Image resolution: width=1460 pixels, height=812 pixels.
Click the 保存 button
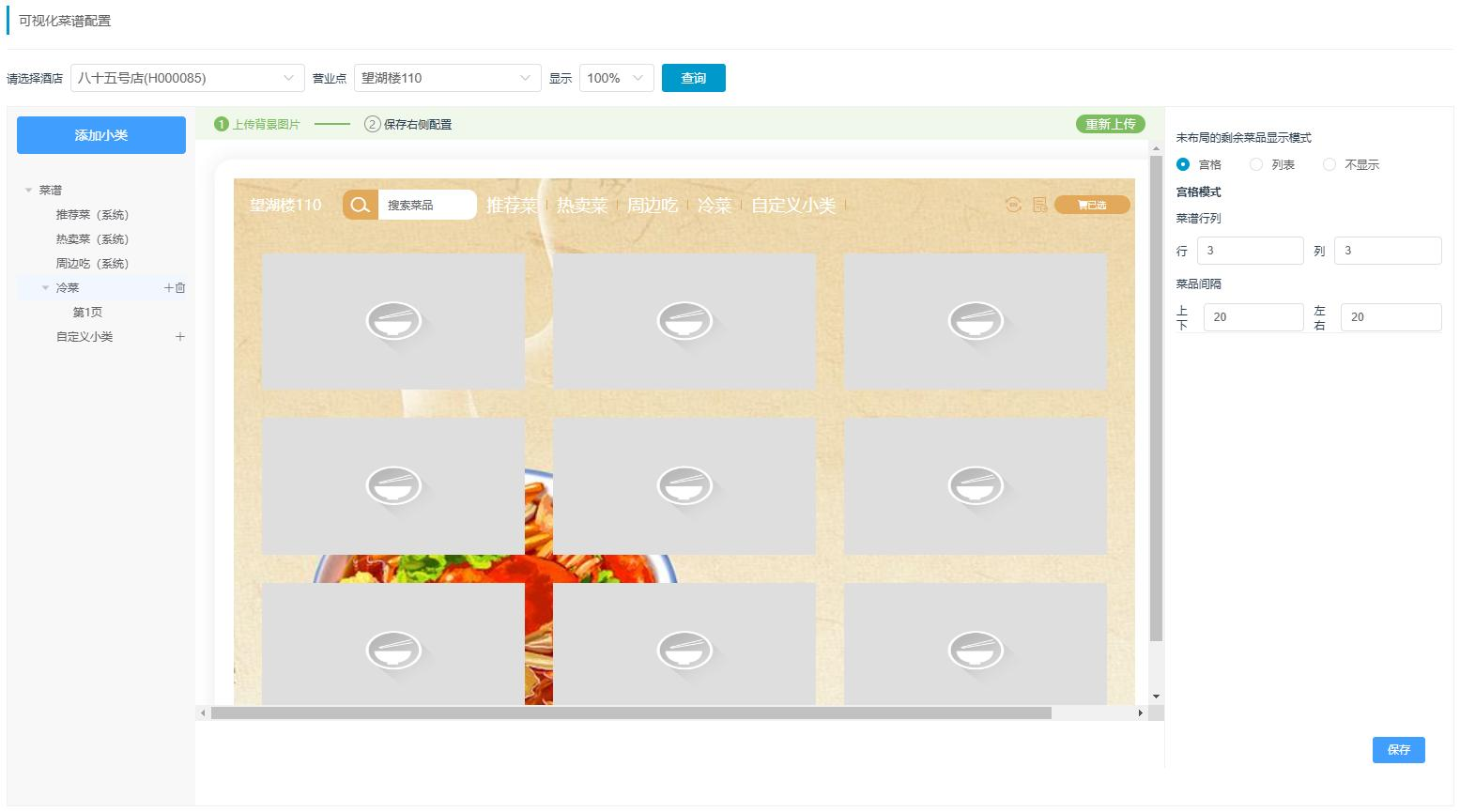tap(1399, 750)
